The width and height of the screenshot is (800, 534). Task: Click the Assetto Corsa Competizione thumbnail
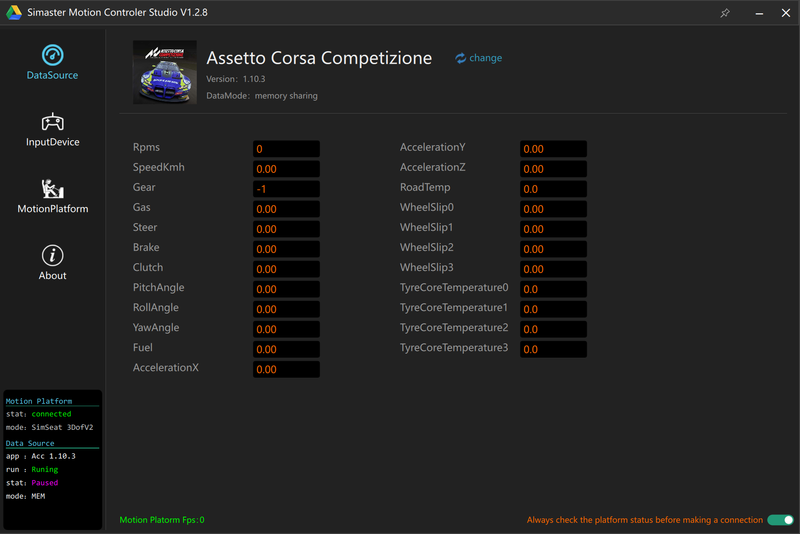click(x=165, y=72)
